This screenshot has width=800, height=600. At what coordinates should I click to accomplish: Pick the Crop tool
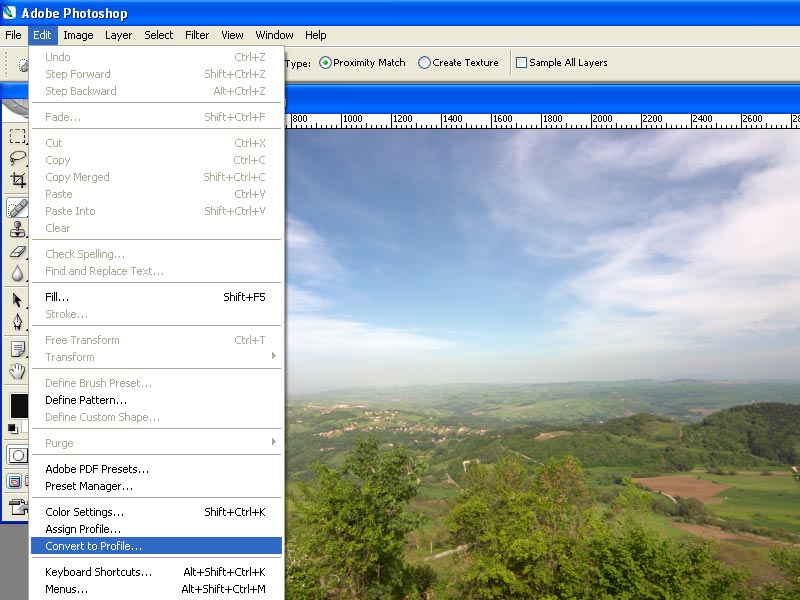click(x=17, y=181)
